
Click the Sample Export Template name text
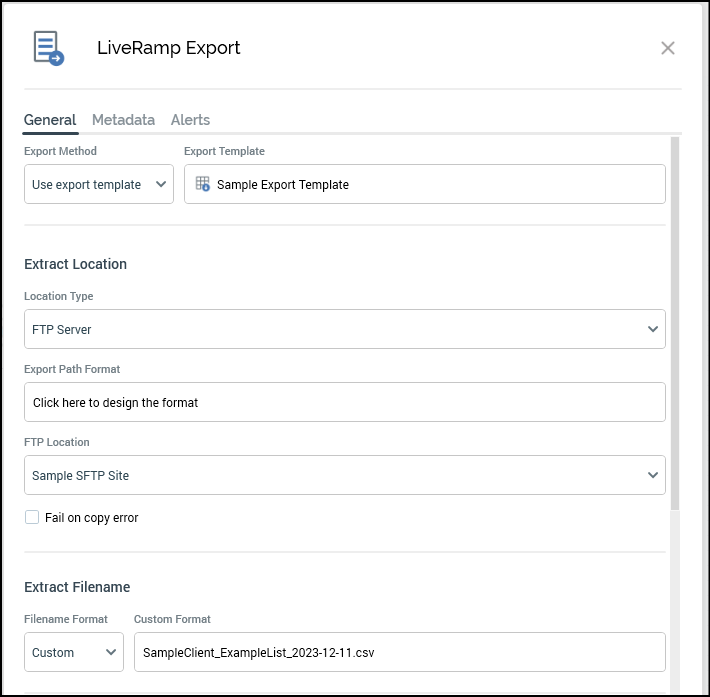pyautogui.click(x=283, y=185)
